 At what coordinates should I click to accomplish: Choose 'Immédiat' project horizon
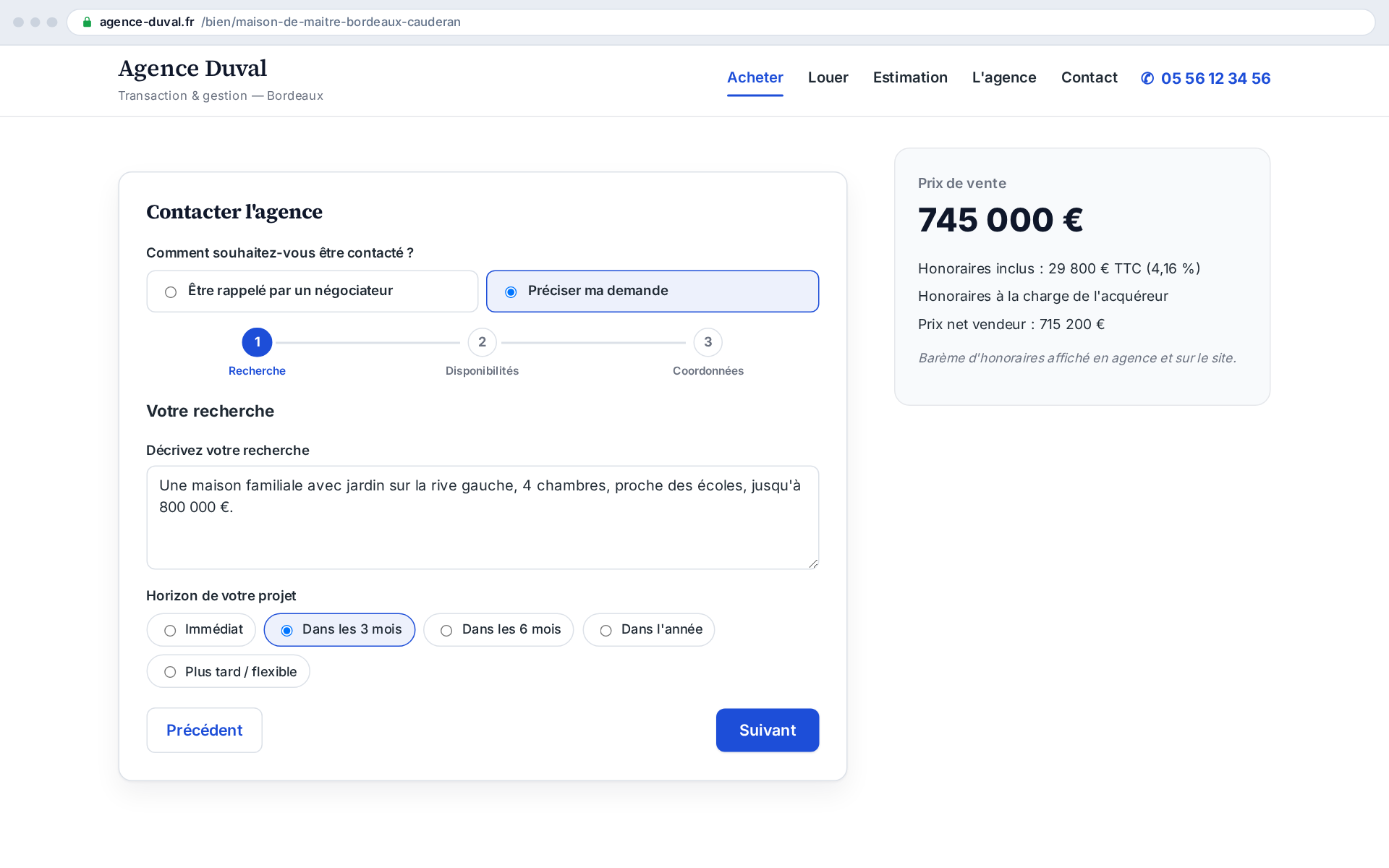[201, 629]
